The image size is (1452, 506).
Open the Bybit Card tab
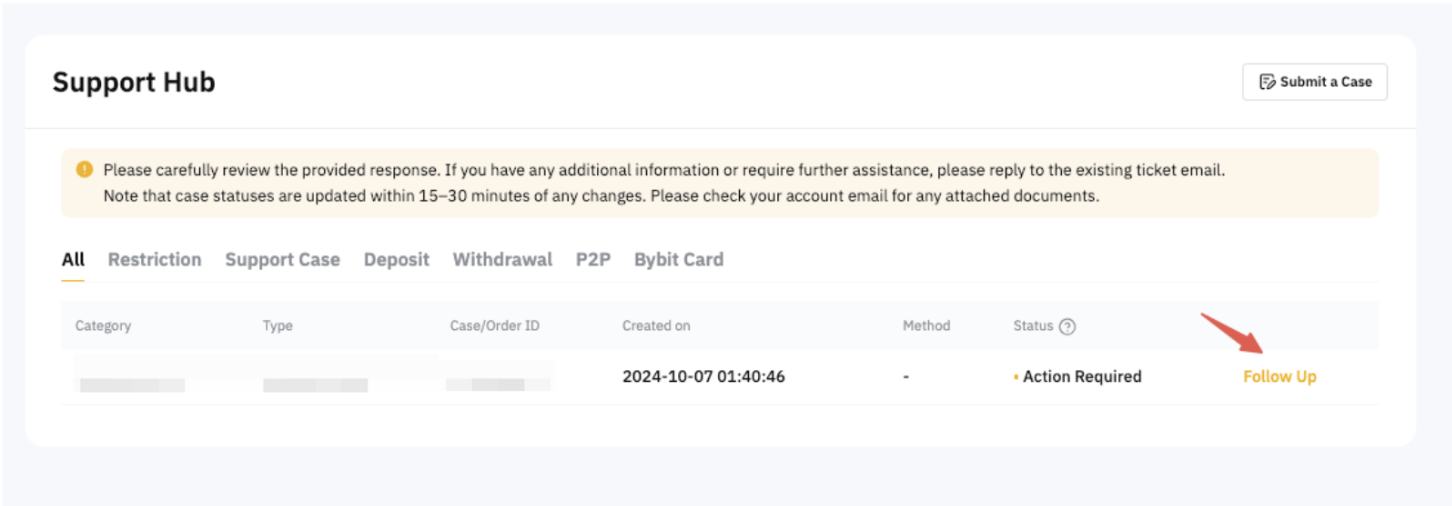point(678,260)
